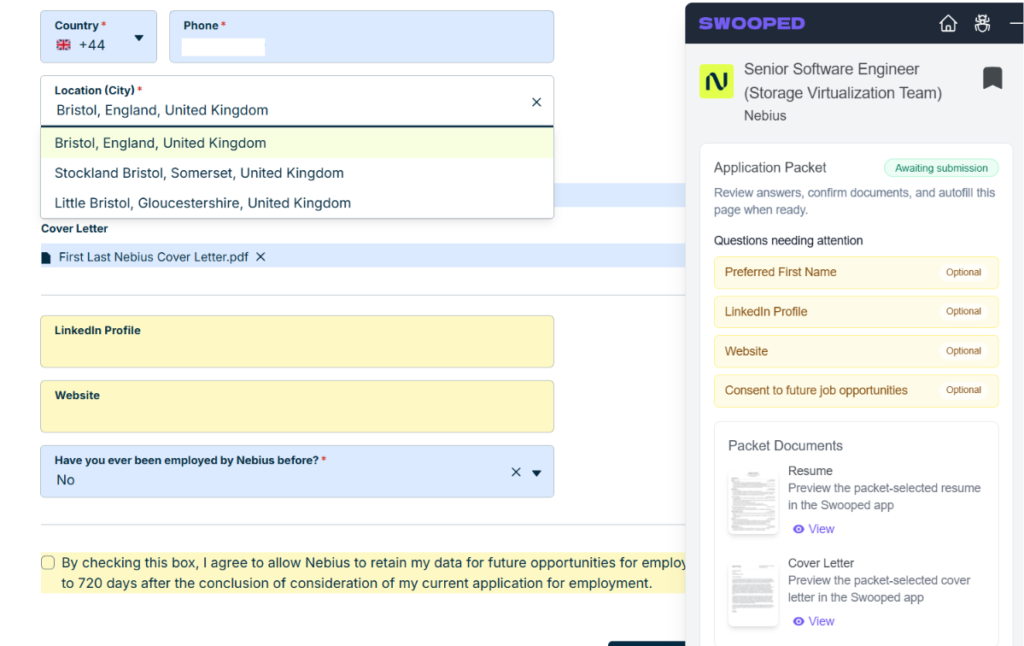
Task: Click the eye icon beside Resume View
Action: pos(798,529)
